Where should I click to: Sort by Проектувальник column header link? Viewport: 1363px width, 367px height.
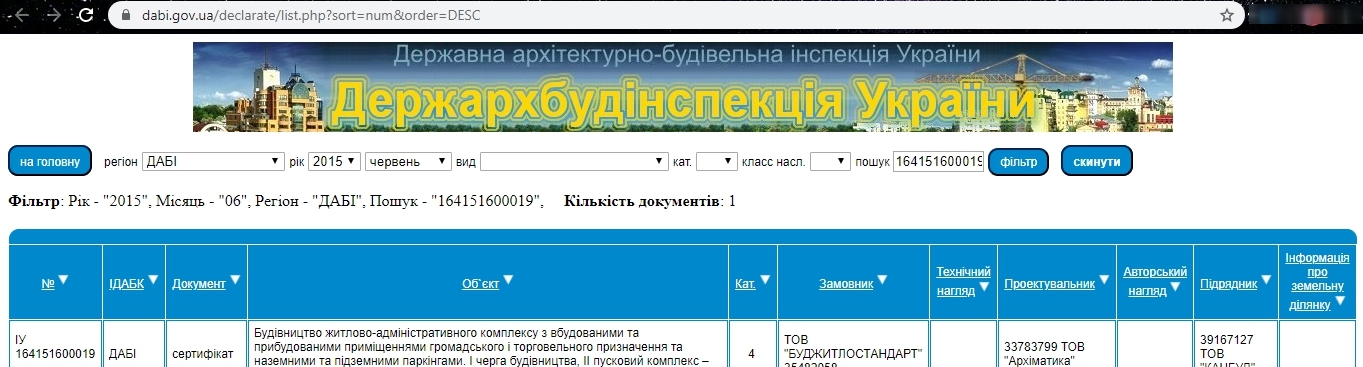[1050, 283]
